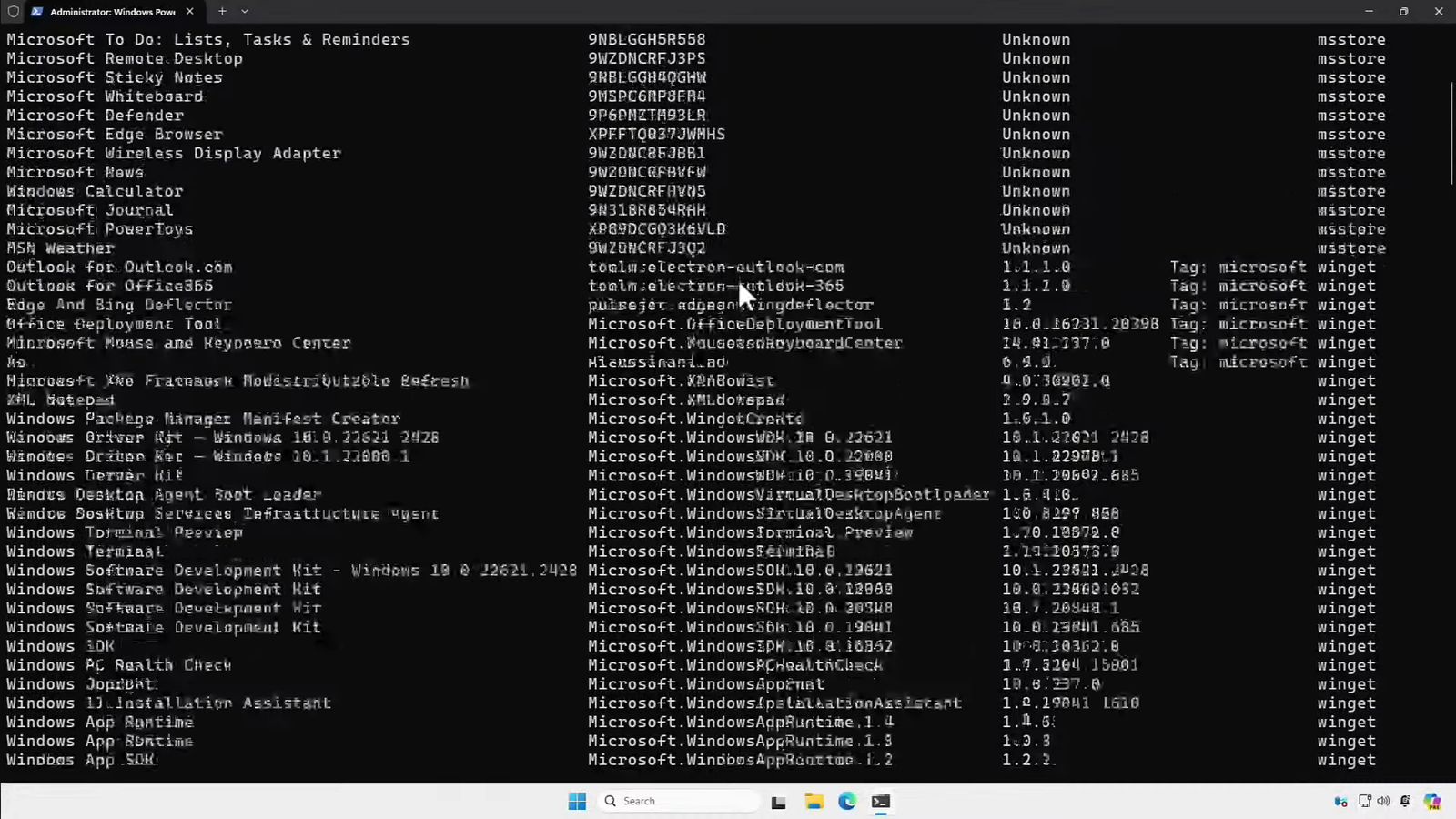Open Microsoft Edge from the taskbar
Screen dimensions: 1456x819
coord(847,801)
